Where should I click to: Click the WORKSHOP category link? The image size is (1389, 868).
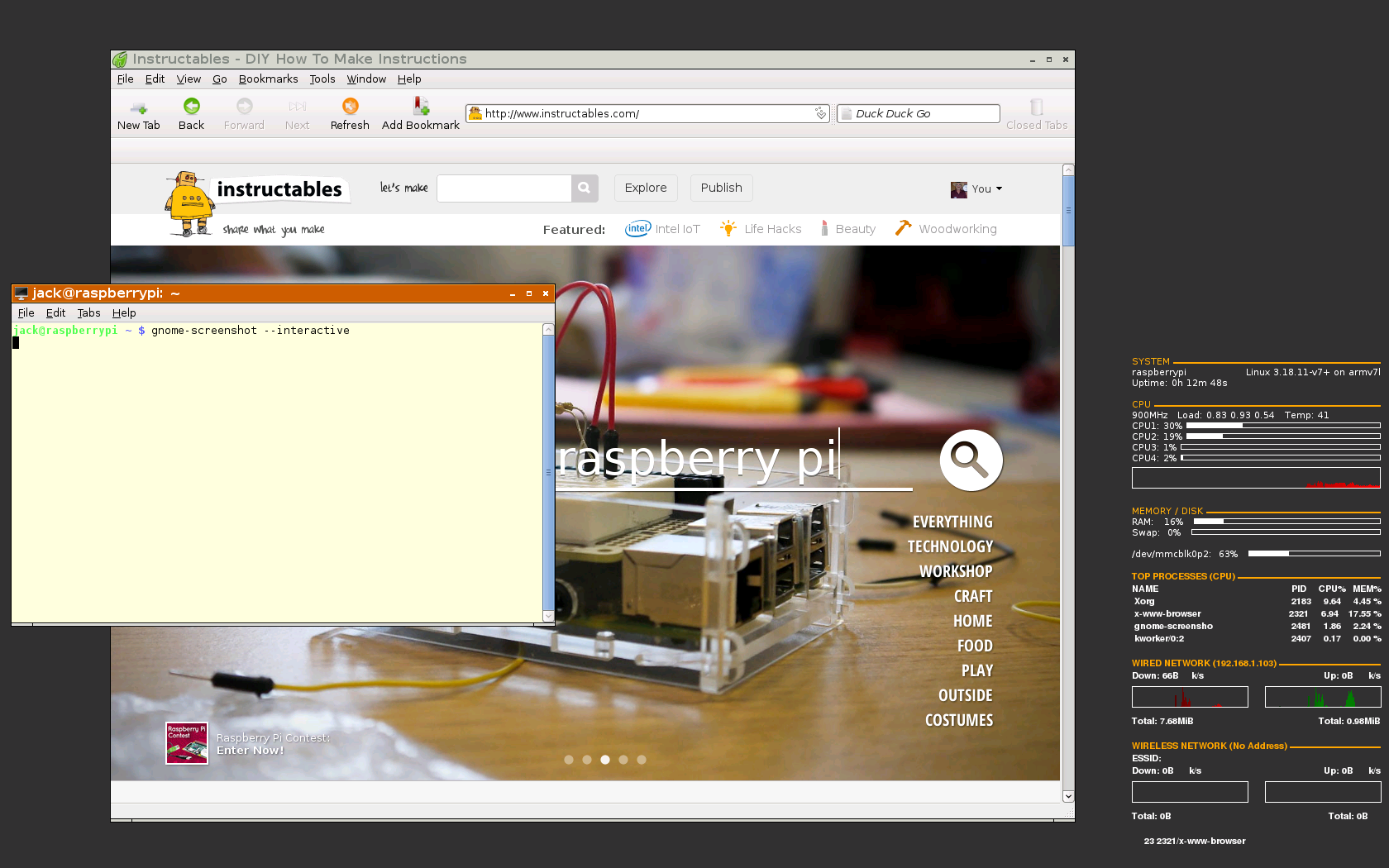pyautogui.click(x=956, y=571)
